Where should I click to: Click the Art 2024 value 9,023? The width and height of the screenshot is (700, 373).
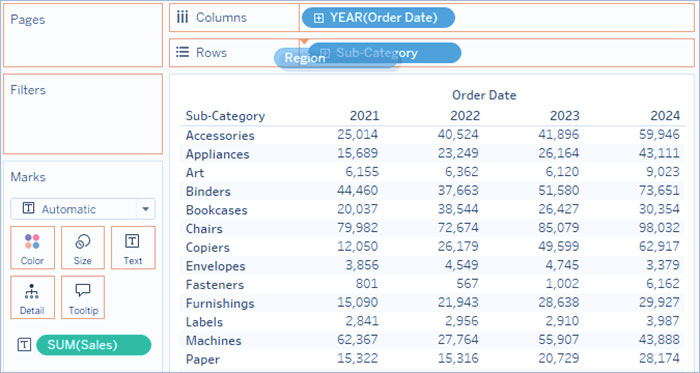(663, 172)
